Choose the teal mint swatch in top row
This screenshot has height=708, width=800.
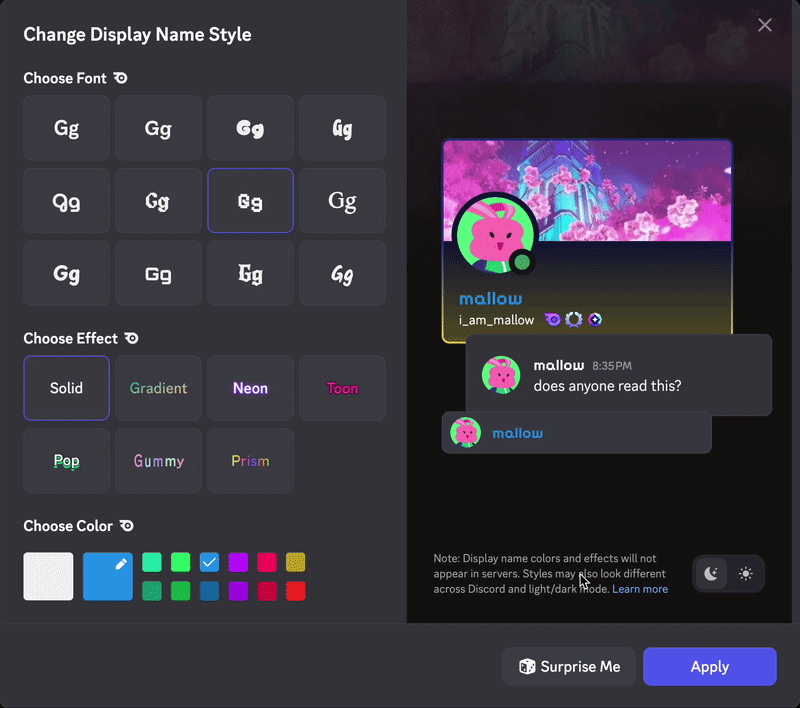(x=152, y=562)
